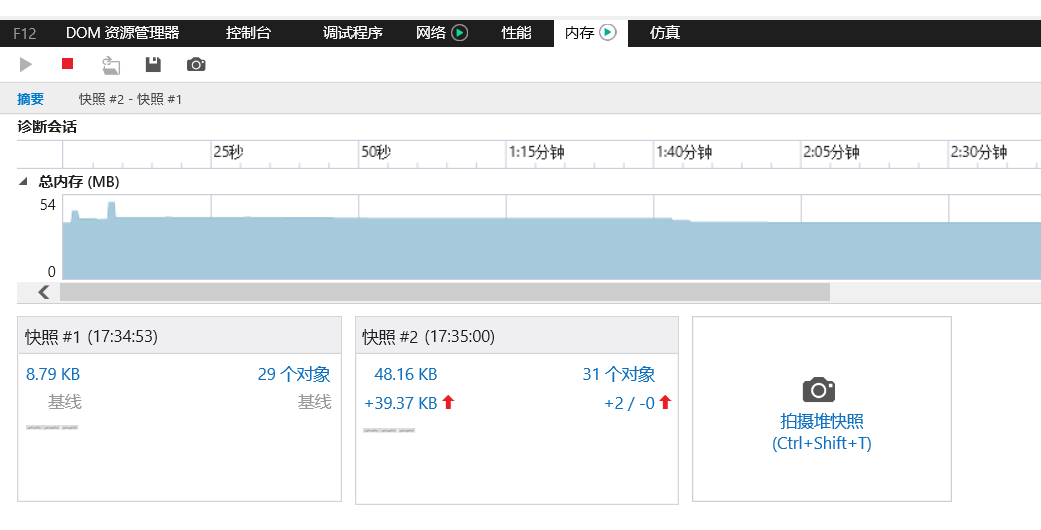Image resolution: width=1041 pixels, height=530 pixels.
Task: Click the 1:15分钟 timeline marker
Action: [x=536, y=152]
